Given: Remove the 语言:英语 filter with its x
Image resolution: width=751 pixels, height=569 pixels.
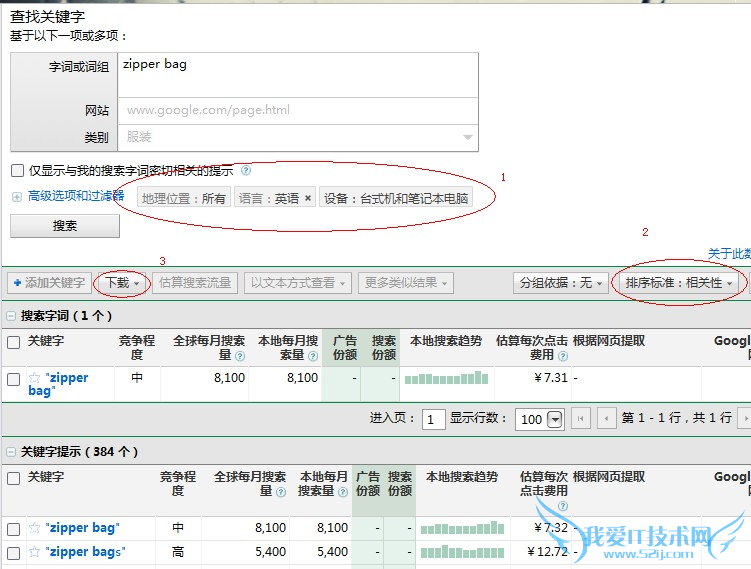Looking at the screenshot, I should click(307, 198).
